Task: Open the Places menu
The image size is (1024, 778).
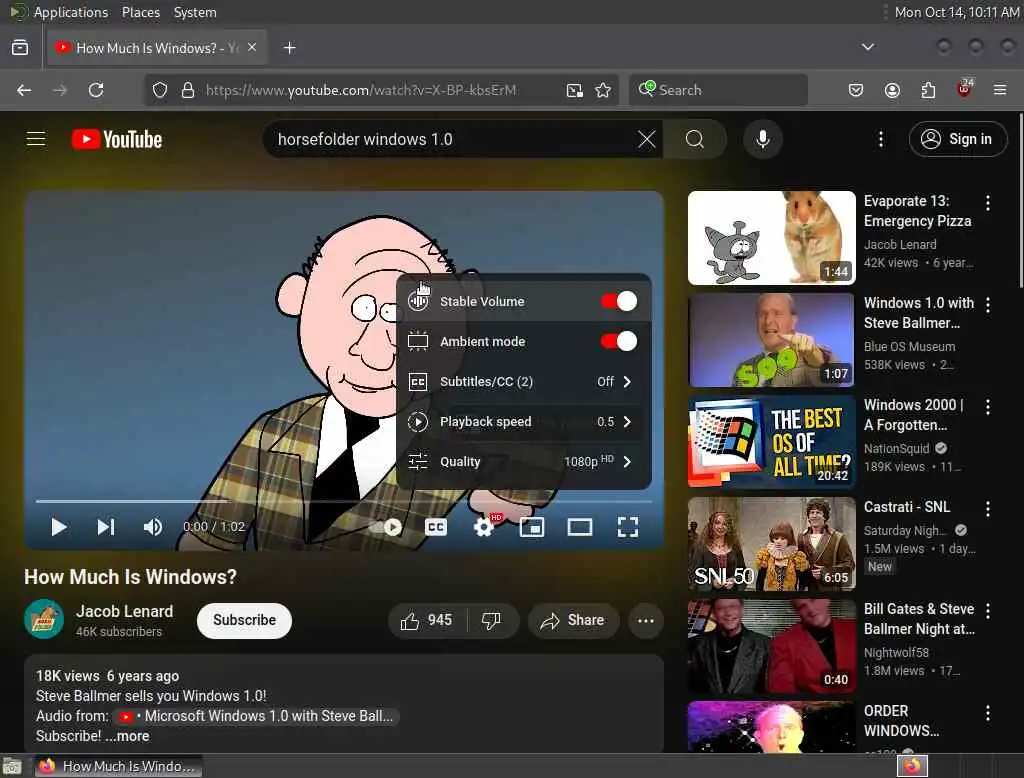Action: [140, 12]
